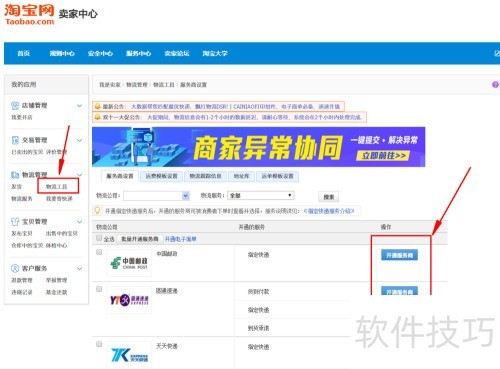Switch to the 运费模板设置 tab
500x369 pixels.
tap(161, 176)
